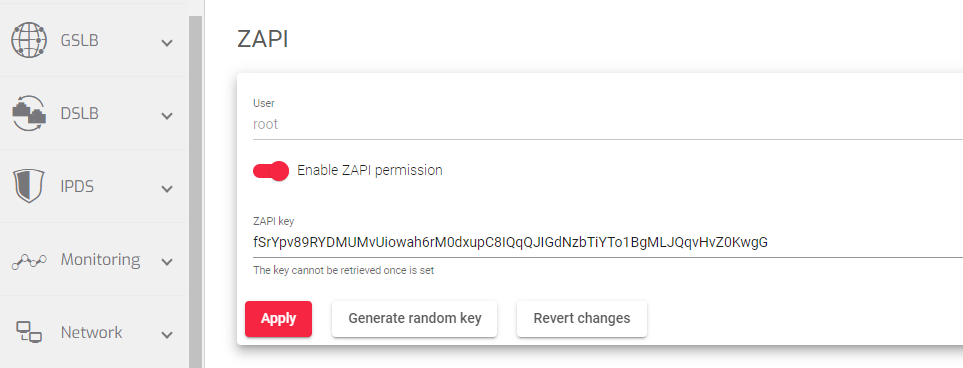
Task: Click the Monitoring graph icon
Action: tap(29, 261)
